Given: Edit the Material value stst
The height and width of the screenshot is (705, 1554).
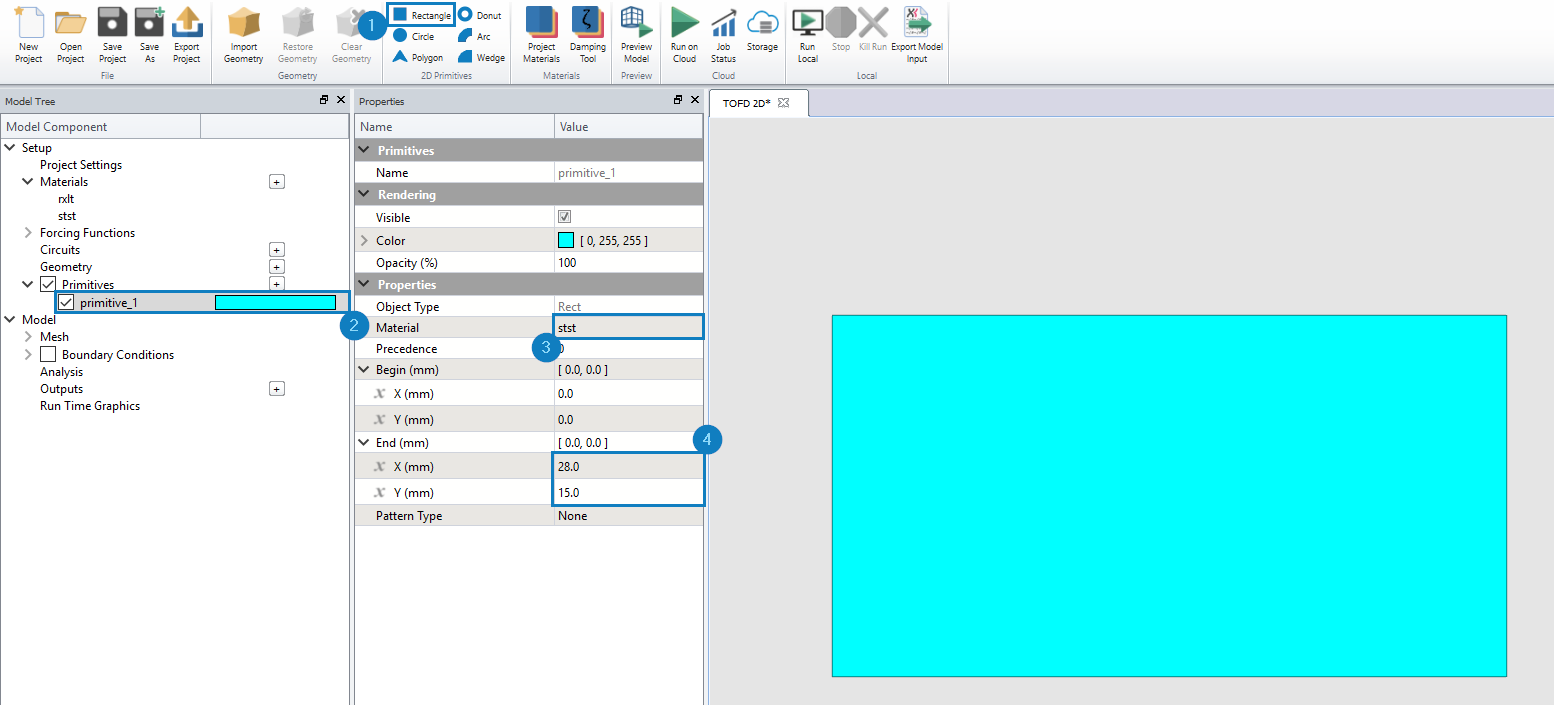Looking at the screenshot, I should (629, 327).
